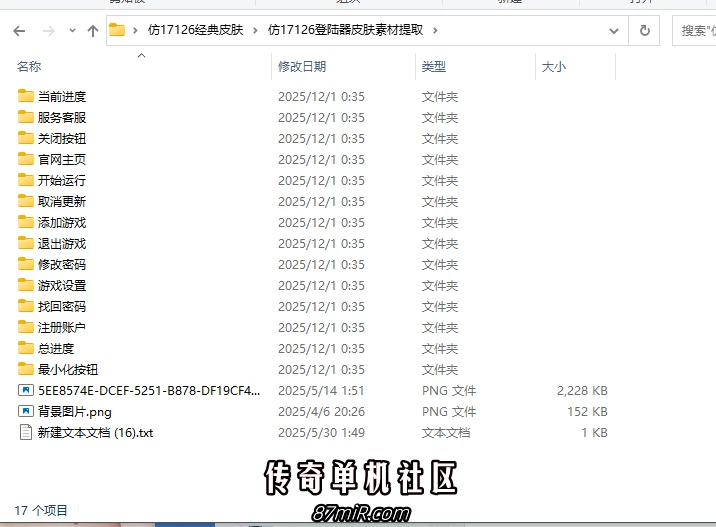This screenshot has width=716, height=527.
Task: Click the 新建文本文档 (16).txt file icon
Action: [26, 432]
